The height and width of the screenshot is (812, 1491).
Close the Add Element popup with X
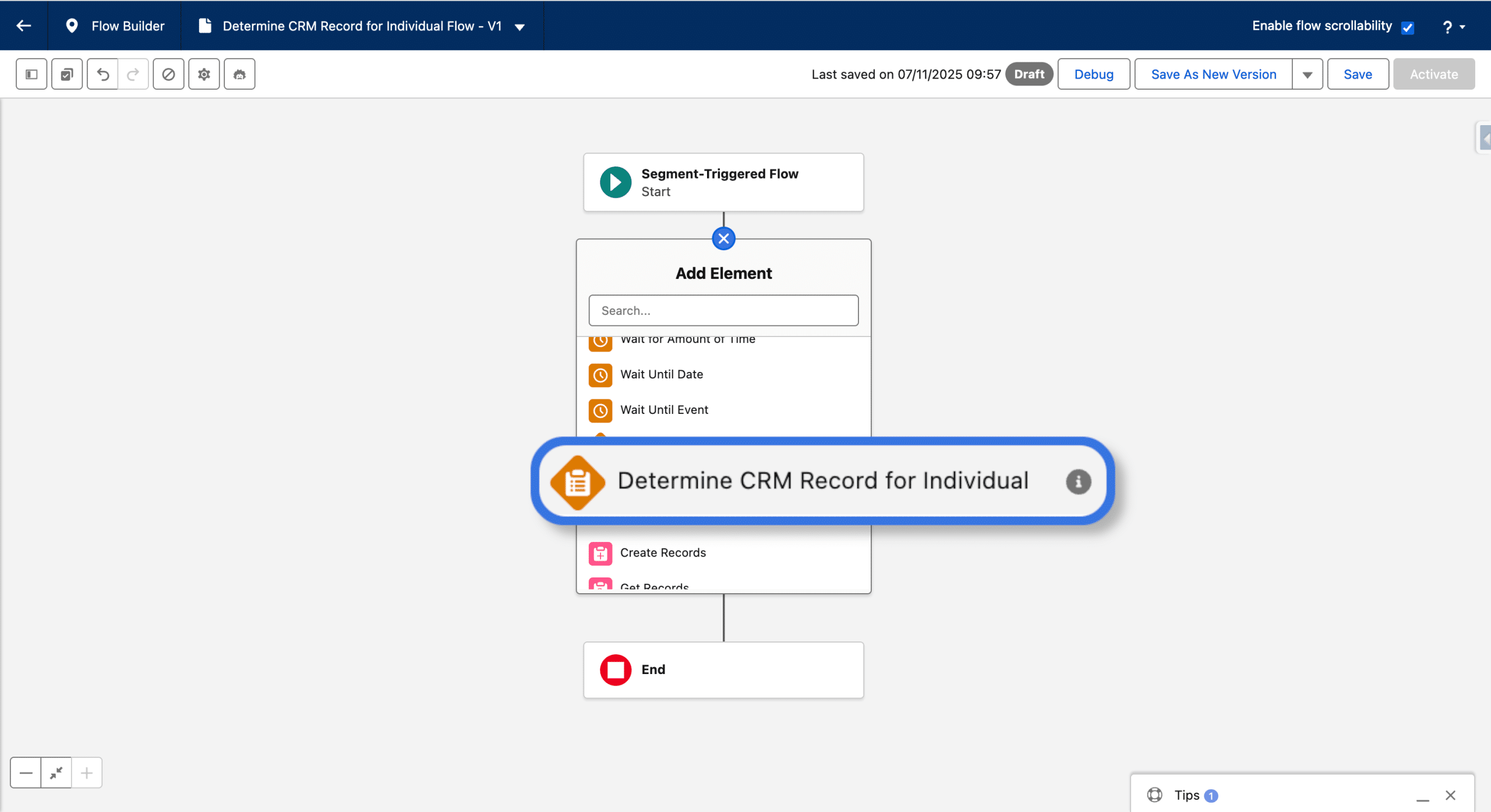click(723, 238)
